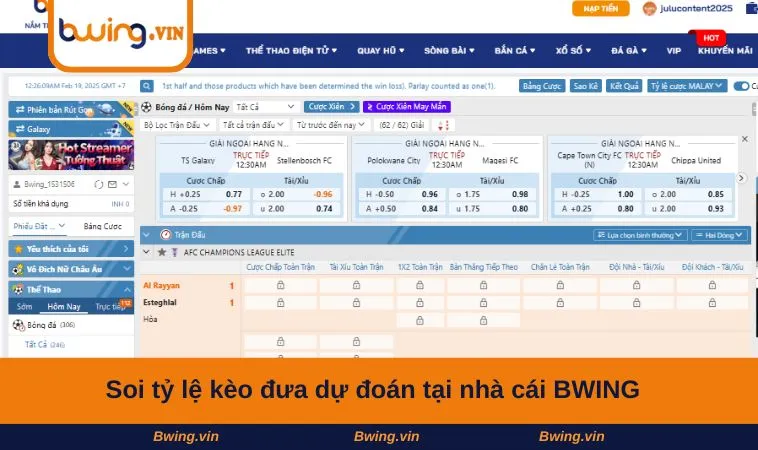Close the featured matches carousel with X

745,139
